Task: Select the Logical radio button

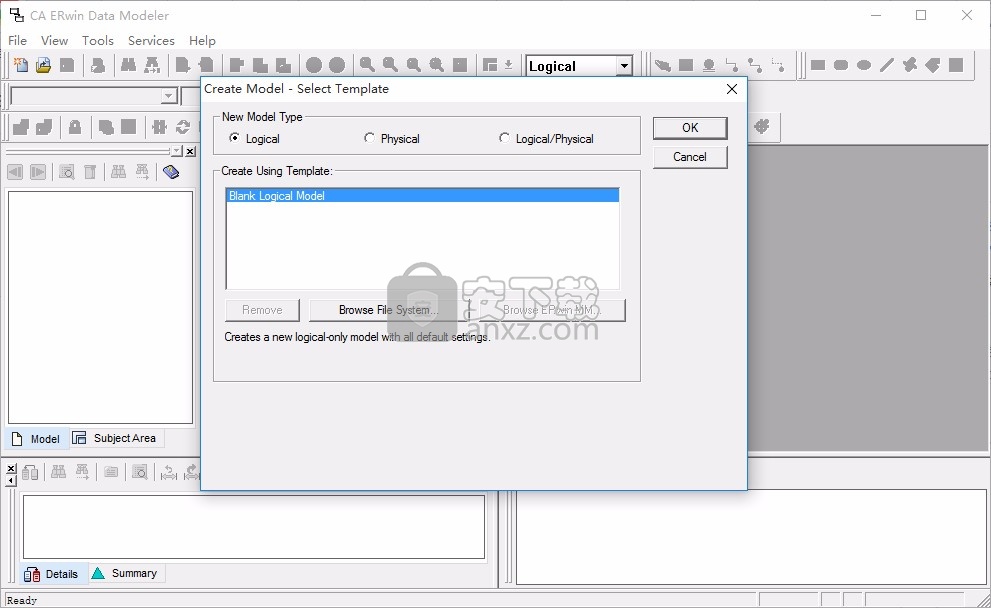Action: point(234,138)
